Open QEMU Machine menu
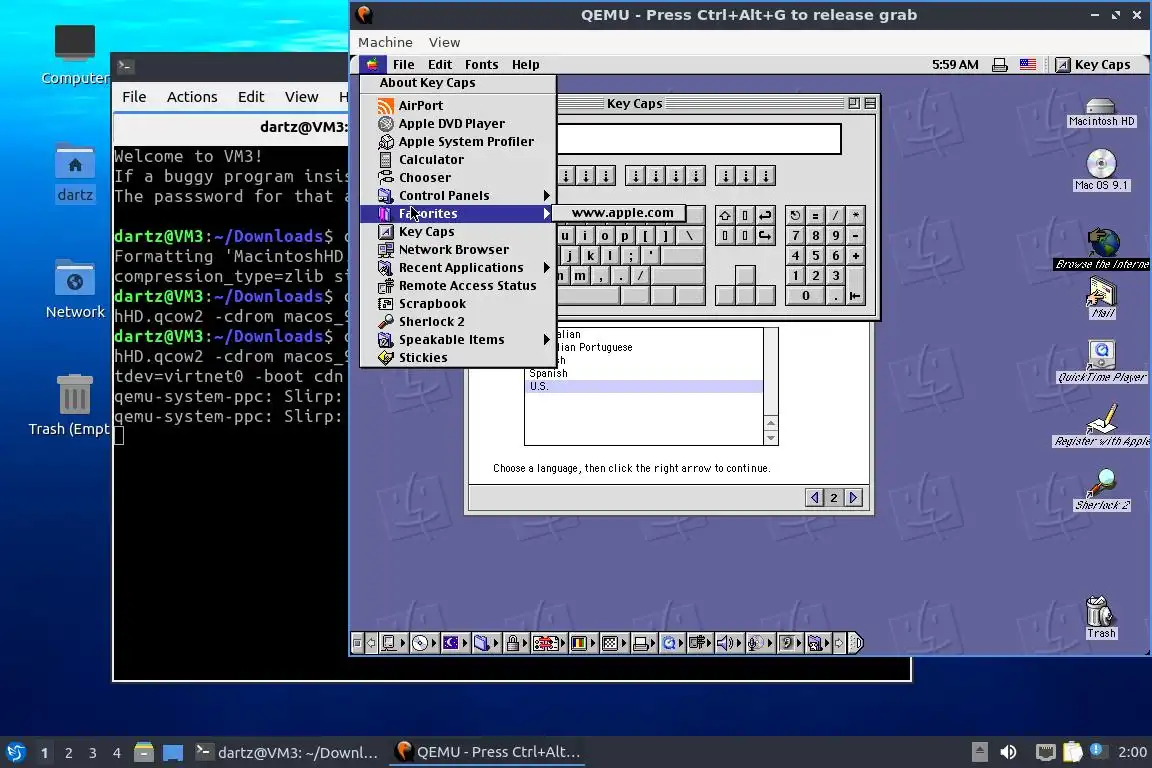Screen dimensions: 1152x768 (385, 43)
